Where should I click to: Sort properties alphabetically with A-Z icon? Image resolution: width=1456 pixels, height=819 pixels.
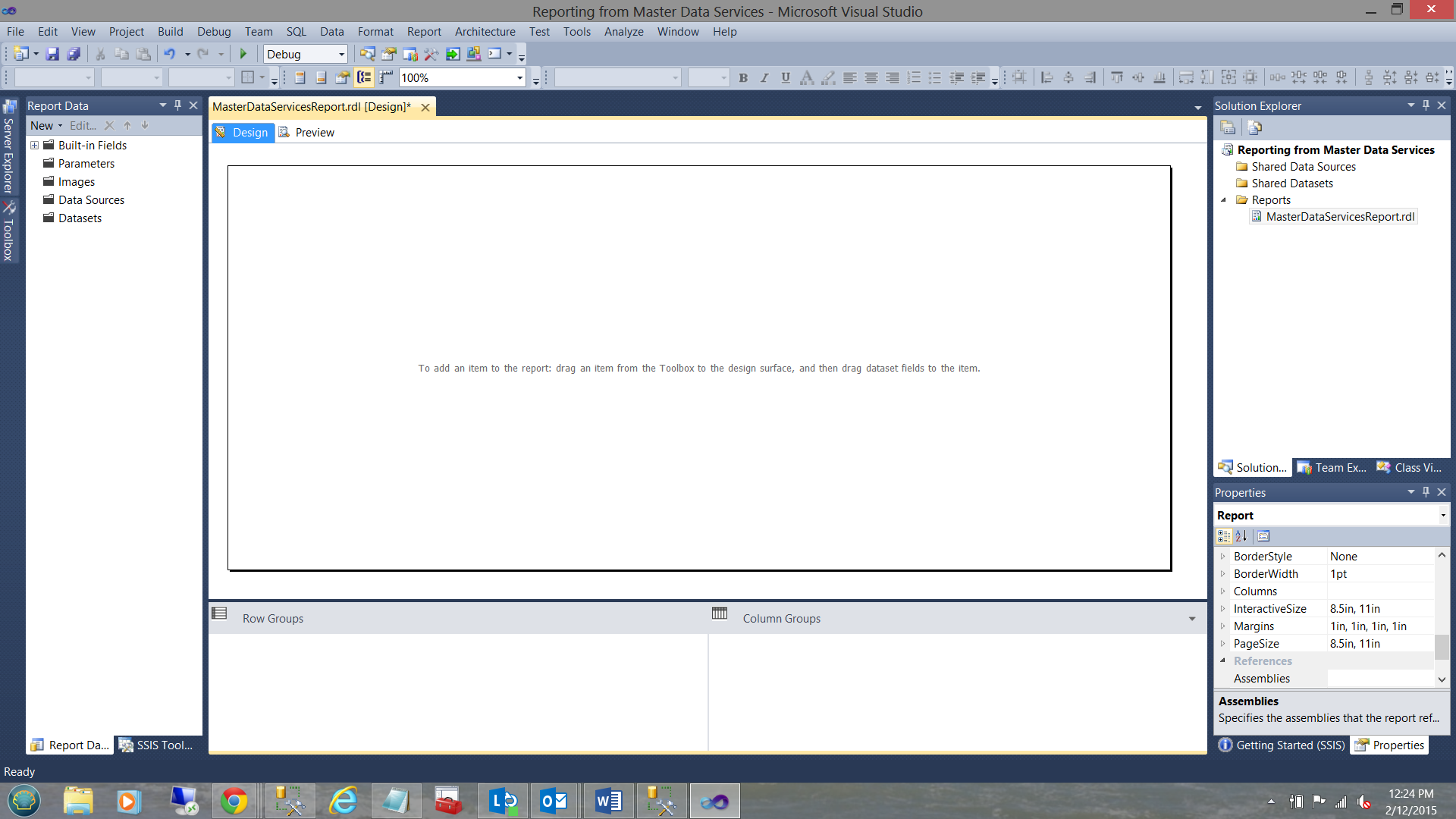click(1241, 536)
